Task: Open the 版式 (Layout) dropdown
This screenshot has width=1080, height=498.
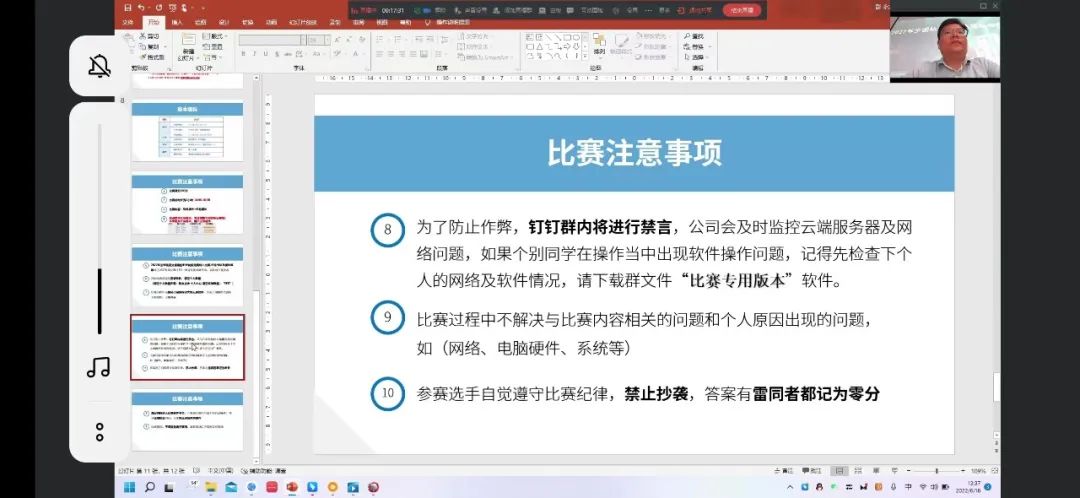Action: [216, 36]
